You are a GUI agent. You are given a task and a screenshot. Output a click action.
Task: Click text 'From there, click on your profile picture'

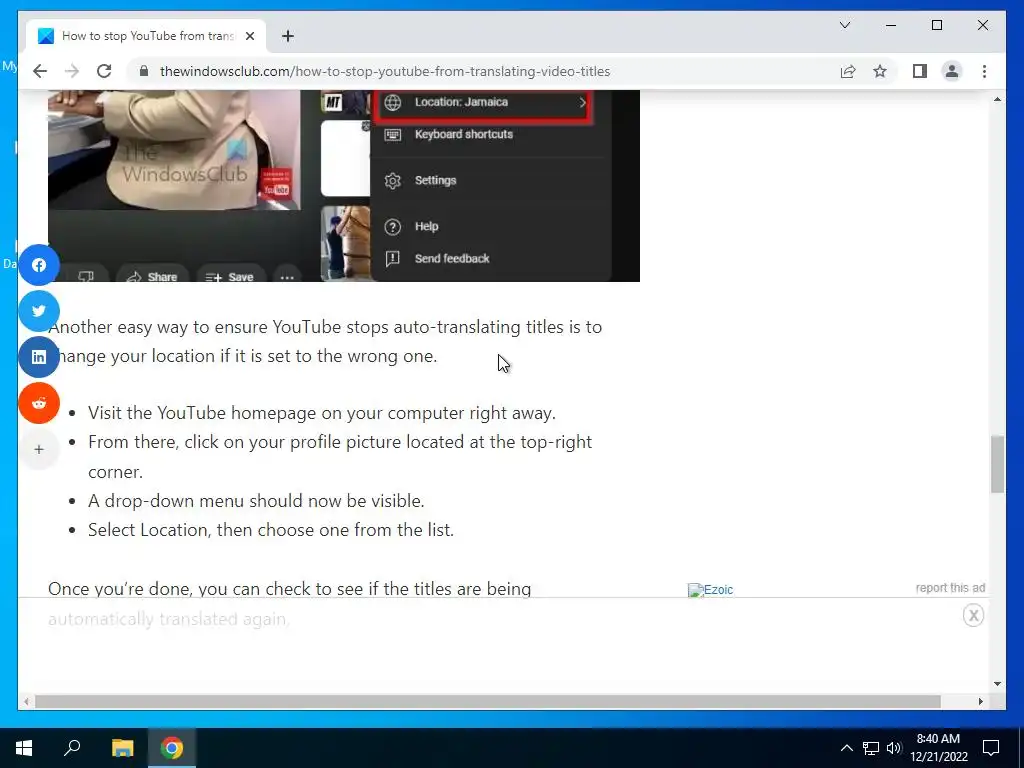(x=245, y=442)
